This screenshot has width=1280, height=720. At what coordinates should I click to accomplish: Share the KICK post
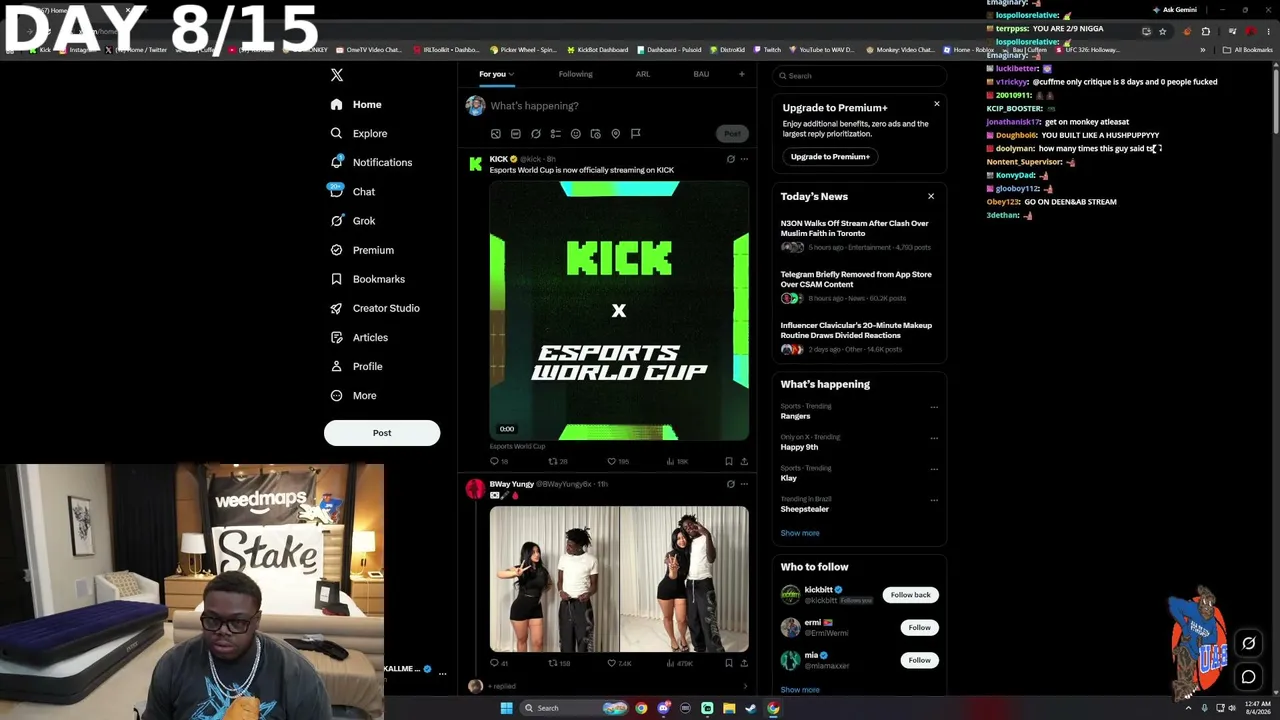pyautogui.click(x=743, y=461)
